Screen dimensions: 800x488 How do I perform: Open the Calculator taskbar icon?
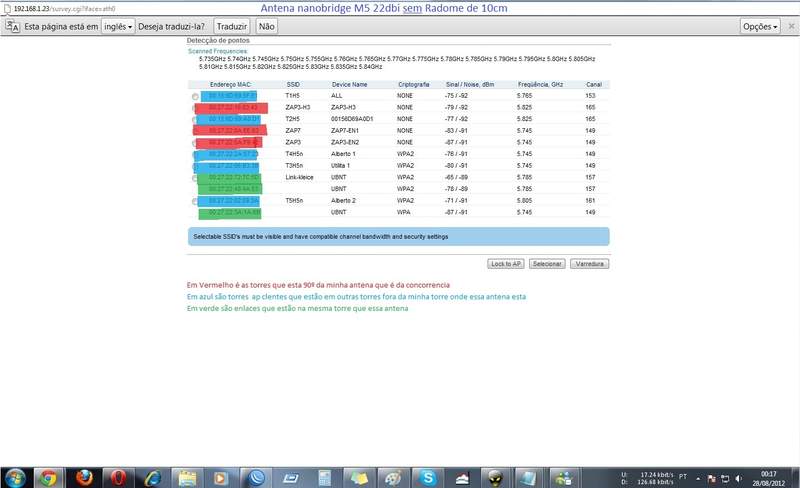(324, 478)
